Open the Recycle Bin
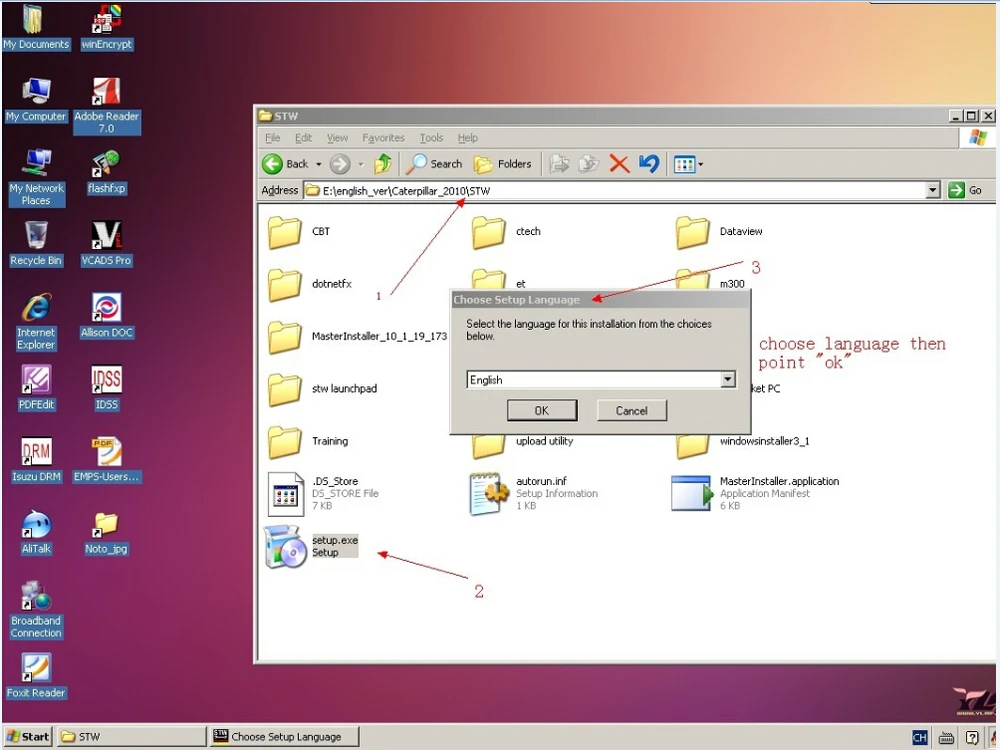This screenshot has width=1000, height=750. [36, 244]
